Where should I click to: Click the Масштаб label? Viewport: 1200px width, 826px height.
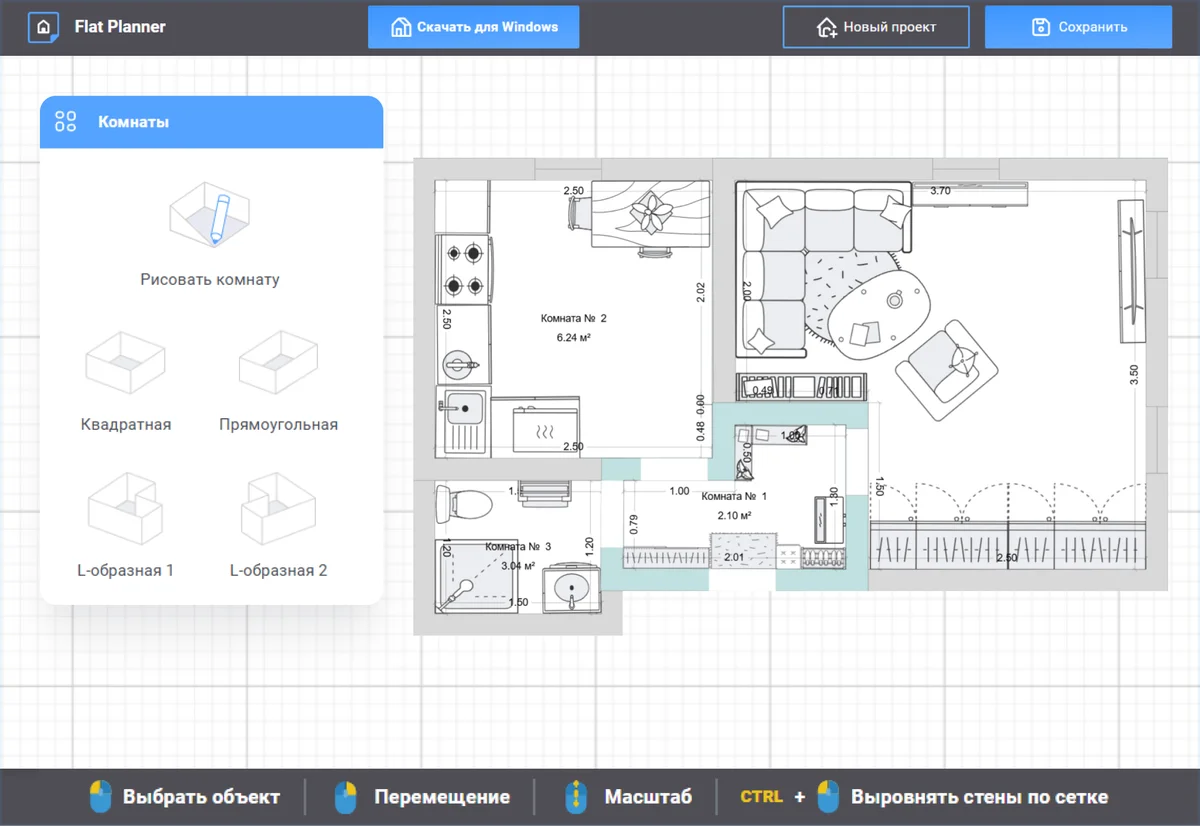[648, 797]
